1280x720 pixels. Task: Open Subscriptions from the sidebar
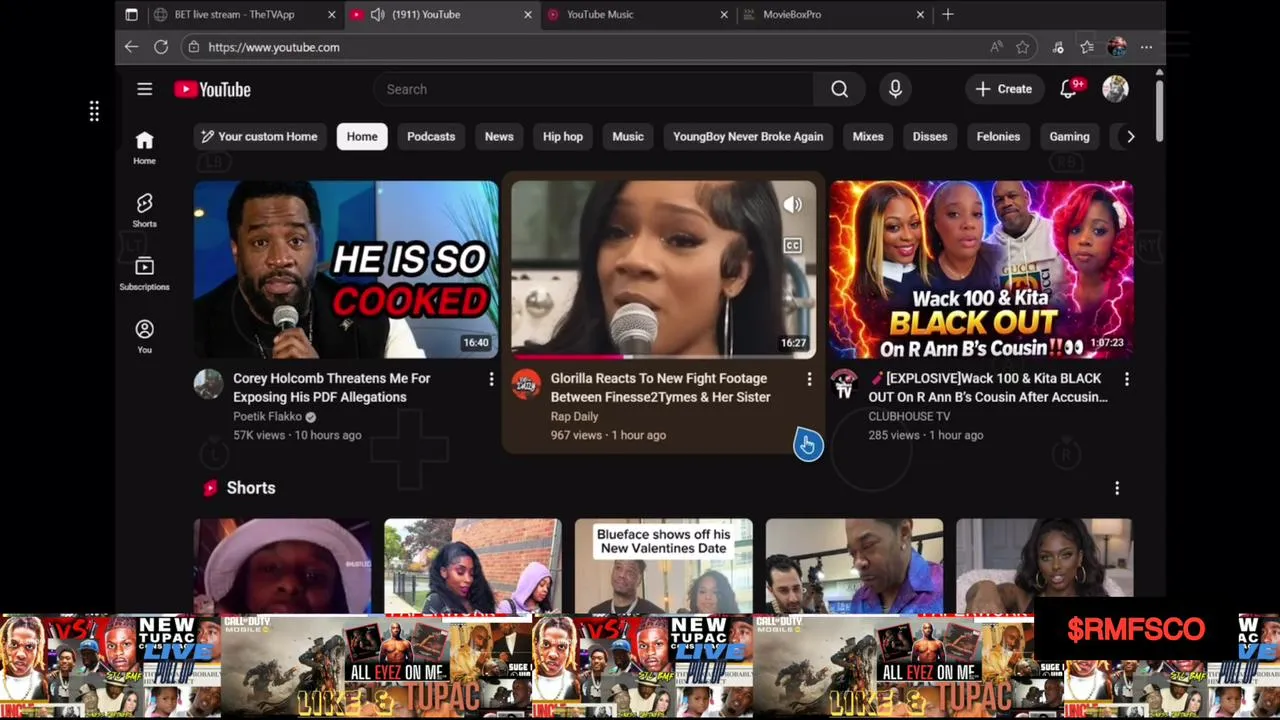coord(144,273)
